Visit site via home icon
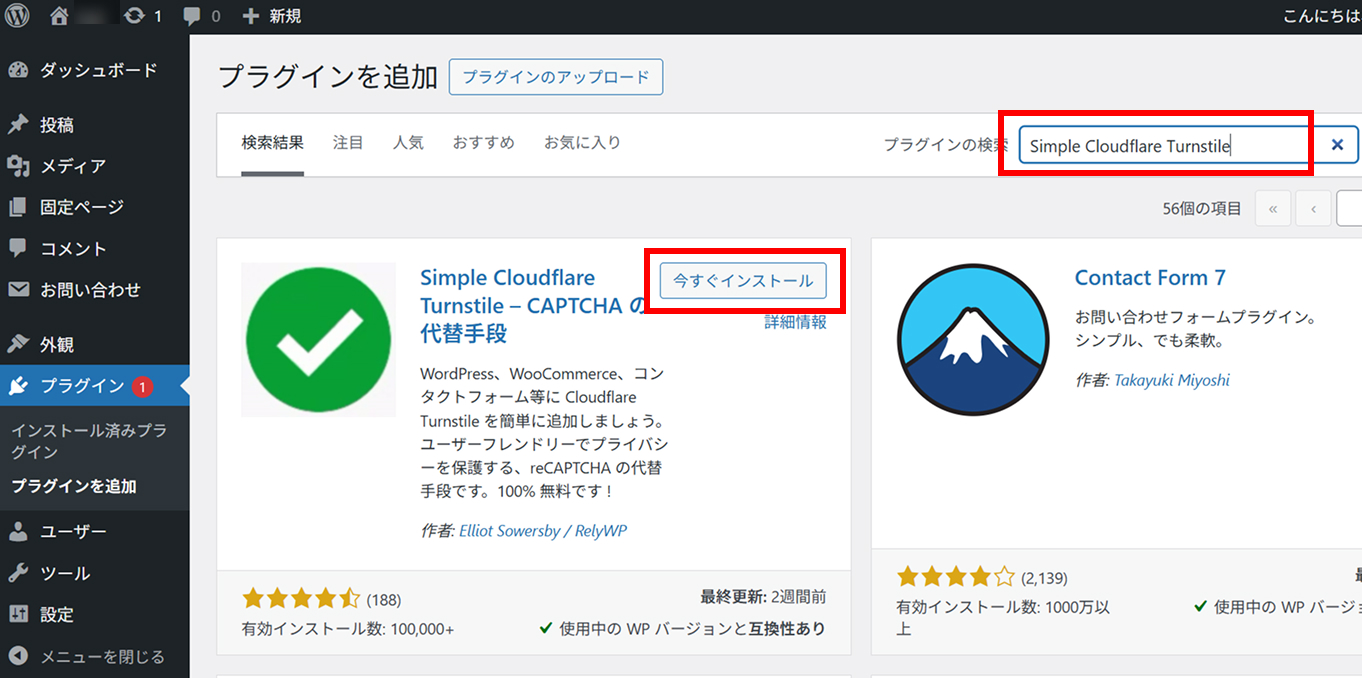This screenshot has width=1362, height=678. pyautogui.click(x=59, y=16)
